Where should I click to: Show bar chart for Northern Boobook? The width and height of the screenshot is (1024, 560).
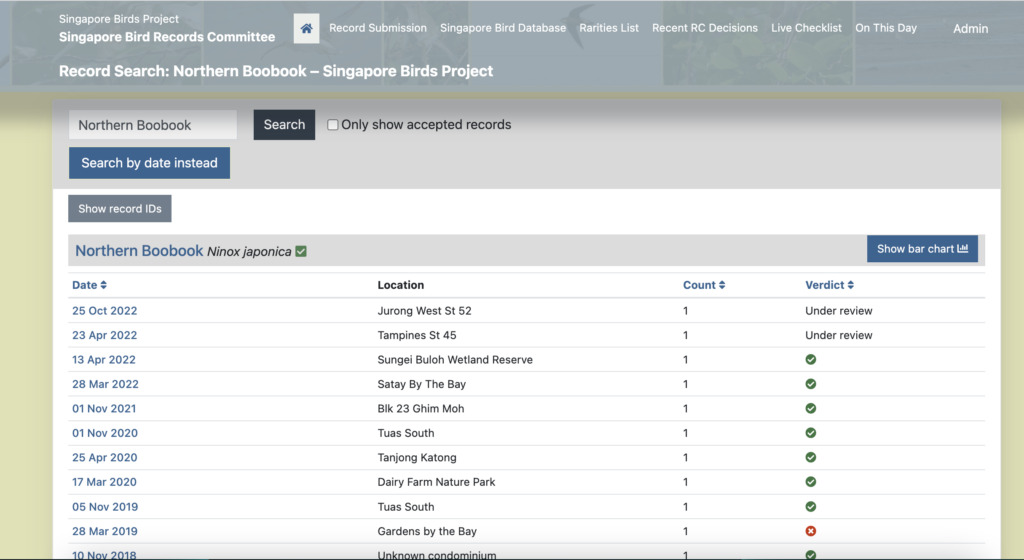pos(922,249)
